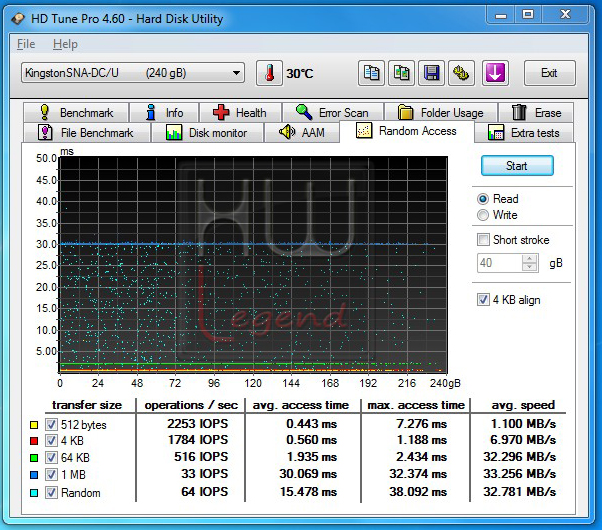Image resolution: width=602 pixels, height=530 pixels.
Task: Click the Exit button
Action: [x=549, y=73]
